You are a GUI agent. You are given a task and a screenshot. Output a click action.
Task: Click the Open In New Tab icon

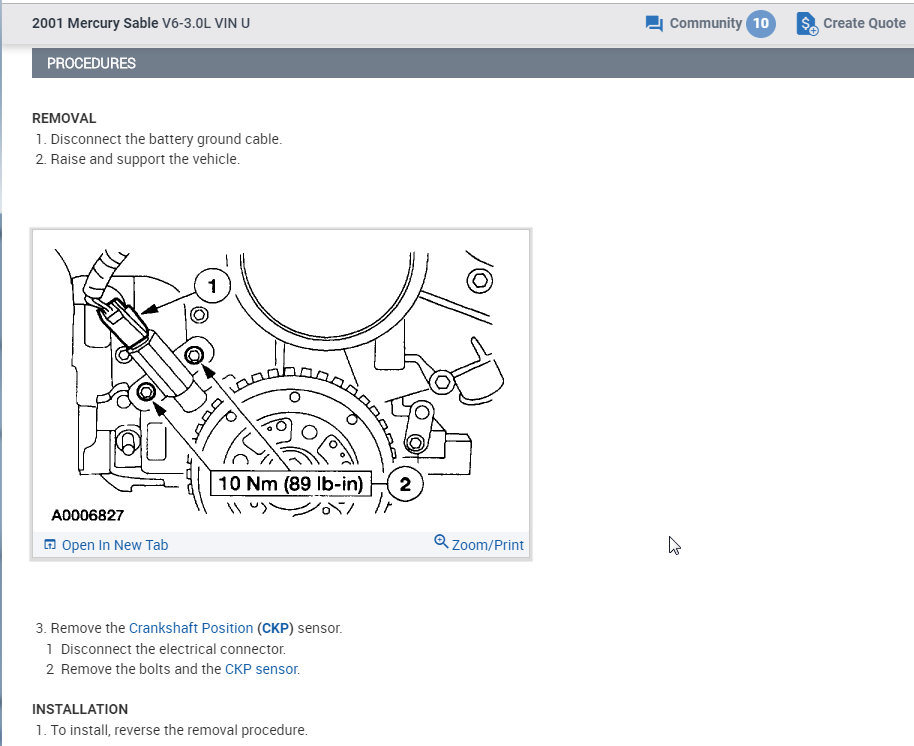tap(50, 545)
